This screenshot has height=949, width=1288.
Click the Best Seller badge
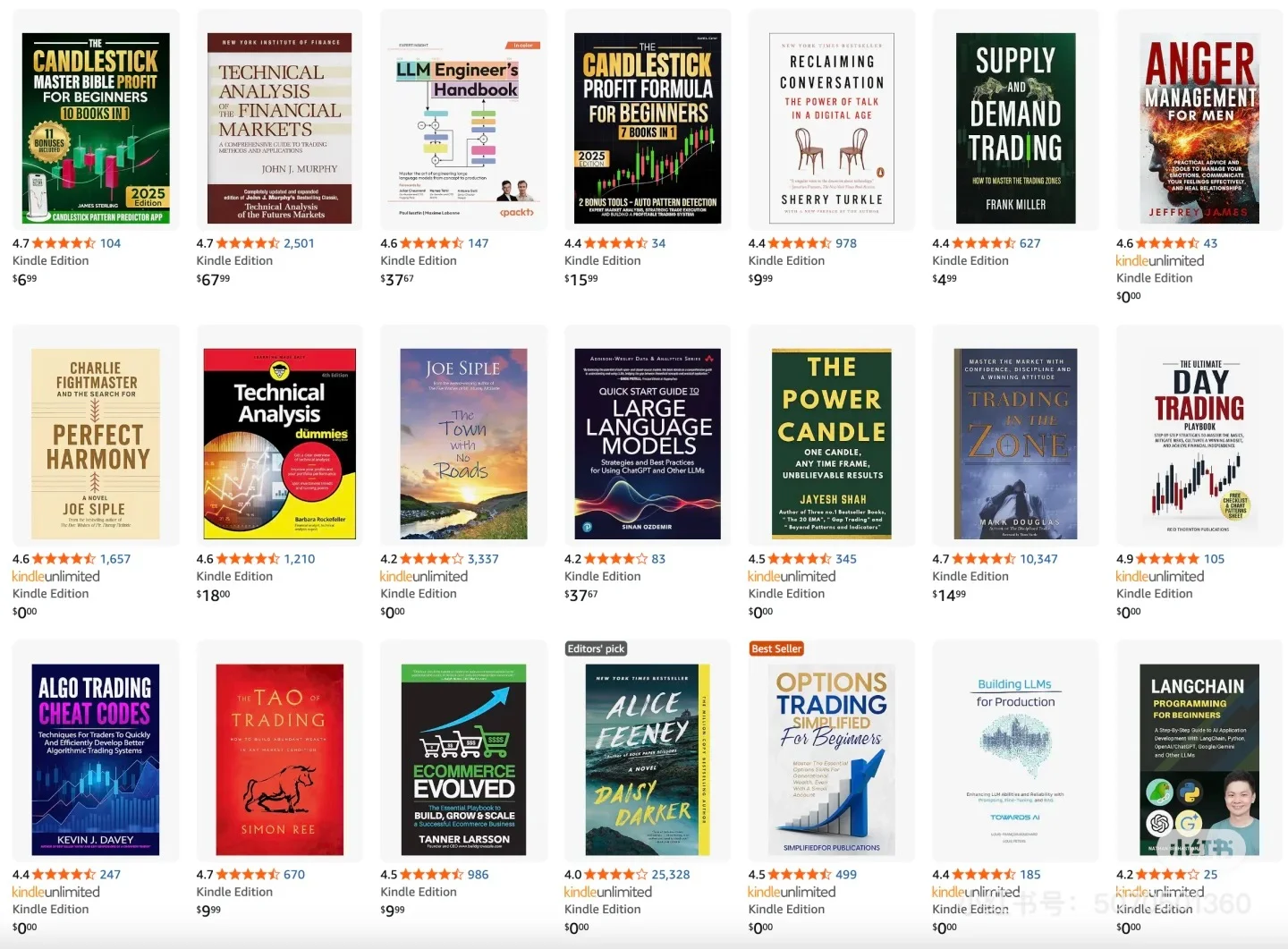tap(776, 648)
